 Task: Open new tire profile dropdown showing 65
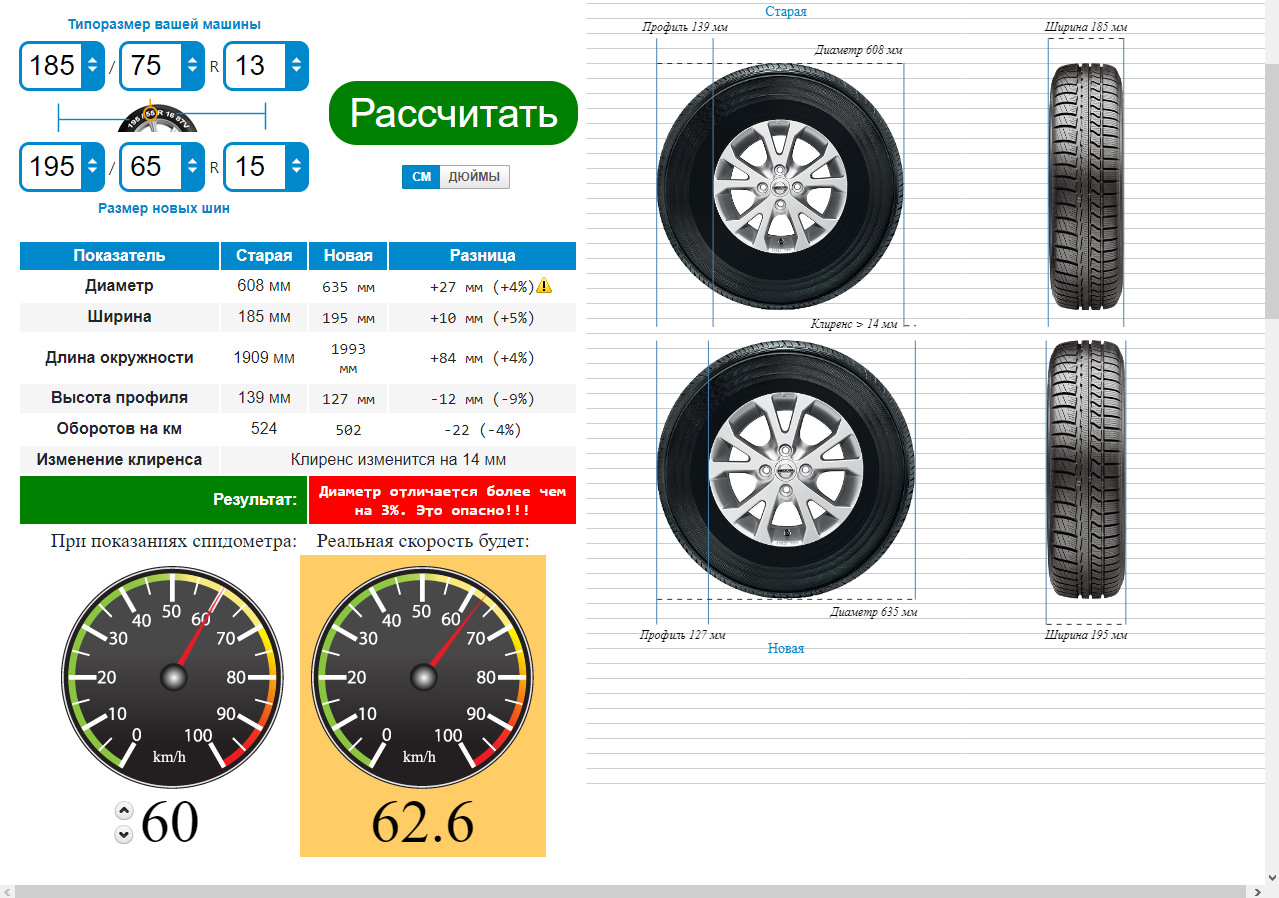[x=163, y=166]
